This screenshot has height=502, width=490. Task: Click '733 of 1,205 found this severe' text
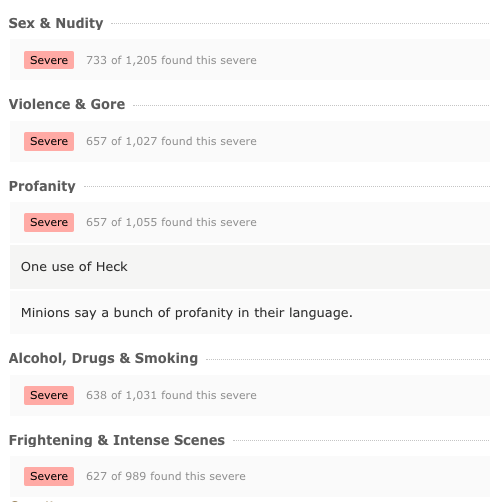[171, 60]
